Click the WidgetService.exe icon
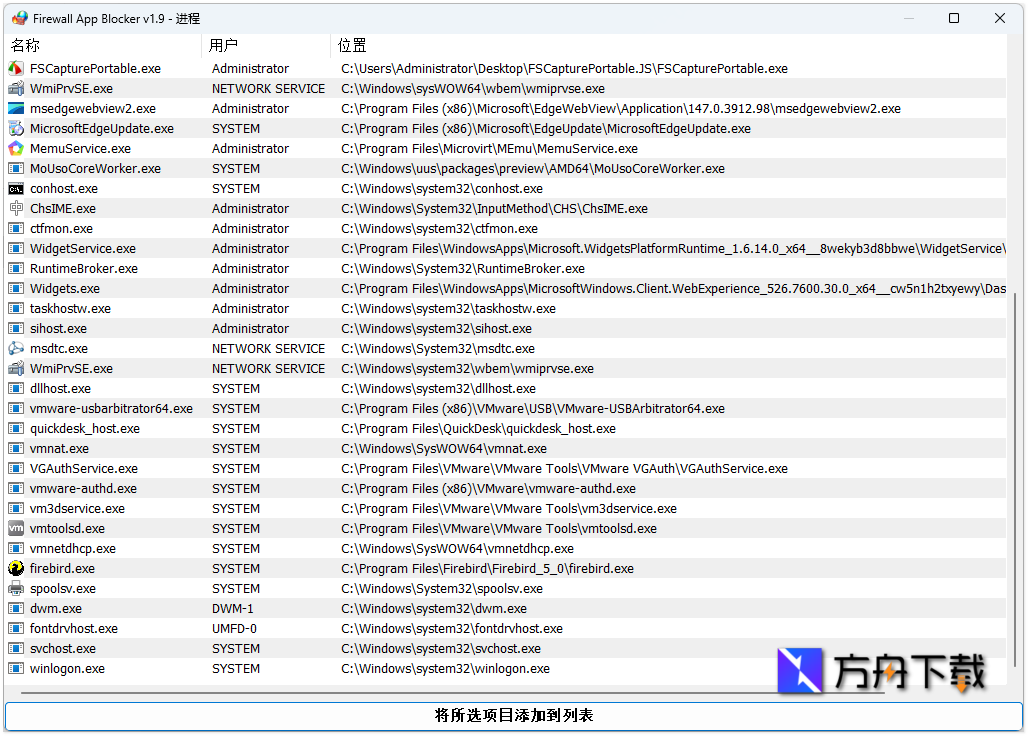 [x=16, y=248]
